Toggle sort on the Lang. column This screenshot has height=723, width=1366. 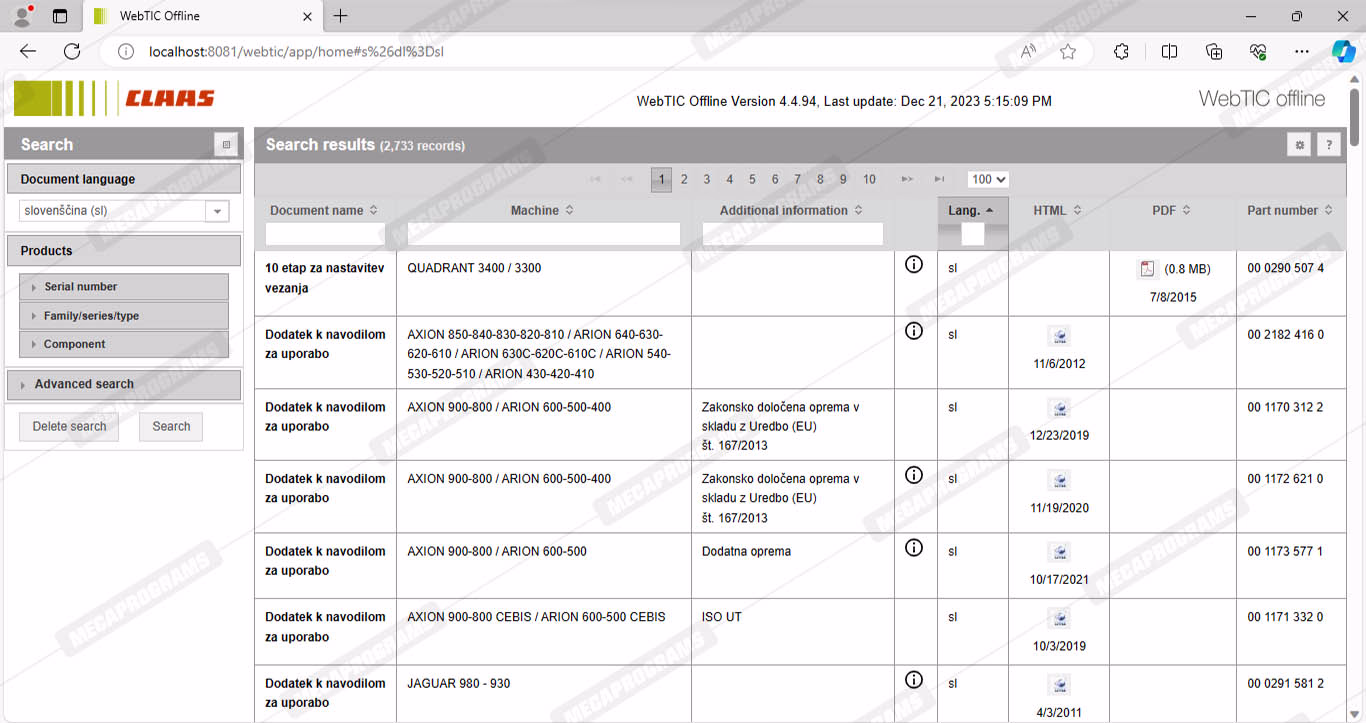(x=971, y=210)
